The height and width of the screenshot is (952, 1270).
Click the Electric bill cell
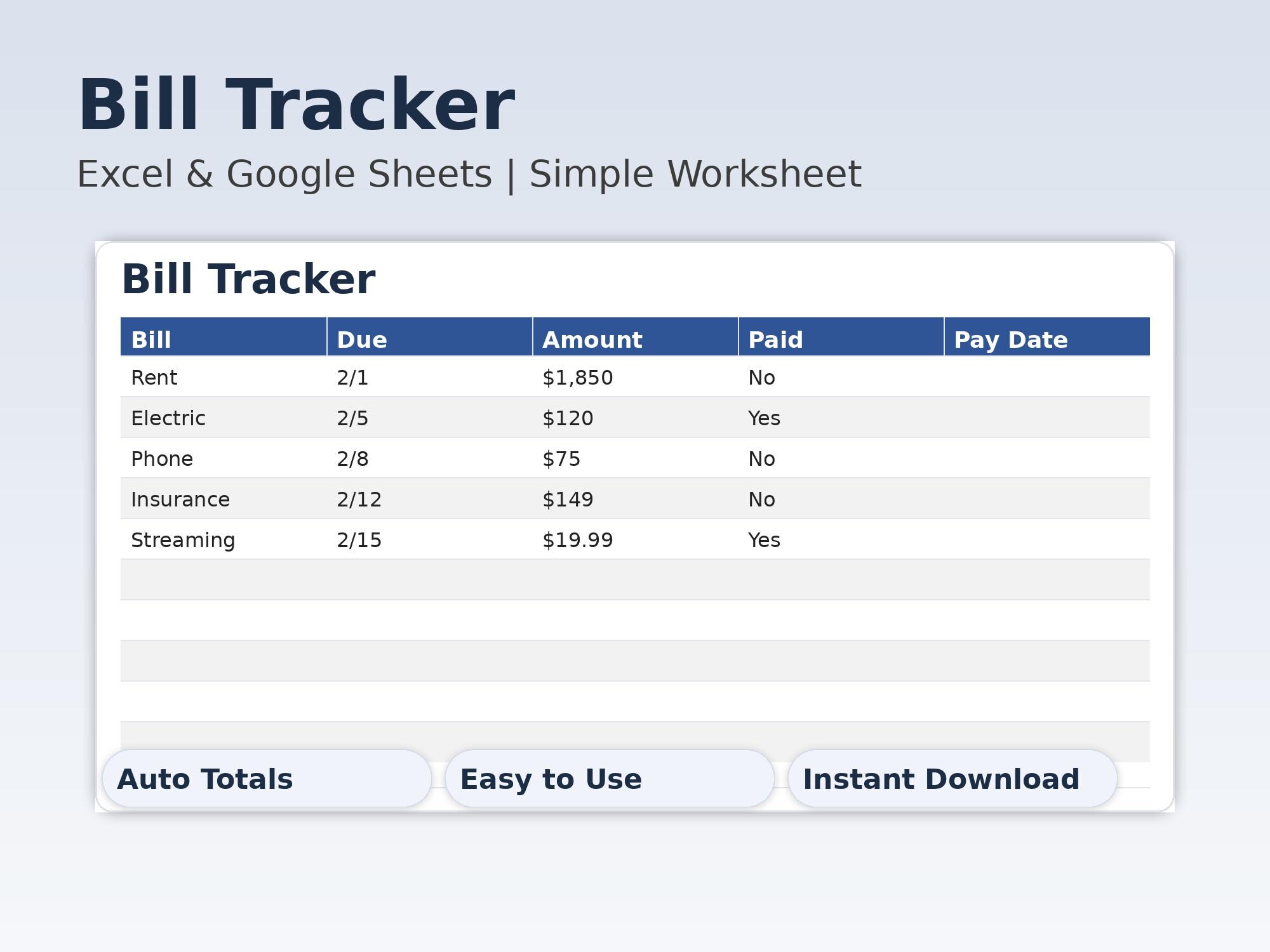pos(224,418)
